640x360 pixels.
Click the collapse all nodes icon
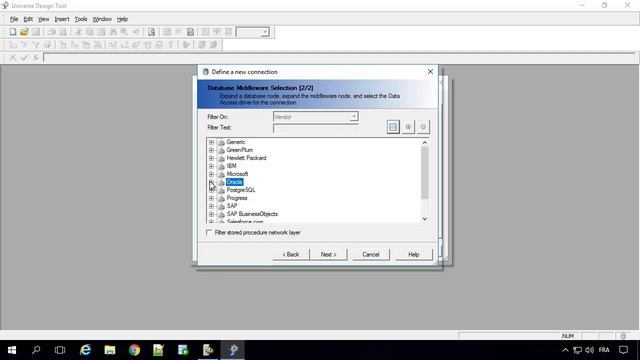click(x=423, y=127)
